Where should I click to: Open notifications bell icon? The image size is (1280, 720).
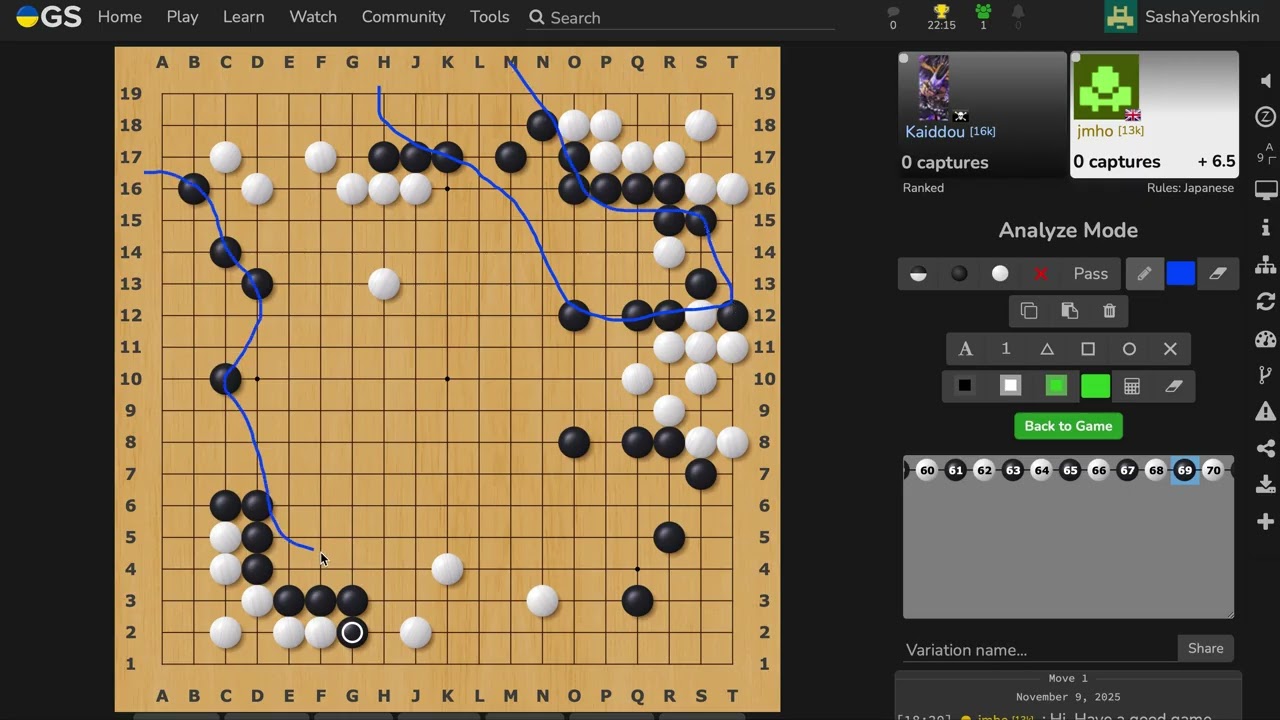1018,16
